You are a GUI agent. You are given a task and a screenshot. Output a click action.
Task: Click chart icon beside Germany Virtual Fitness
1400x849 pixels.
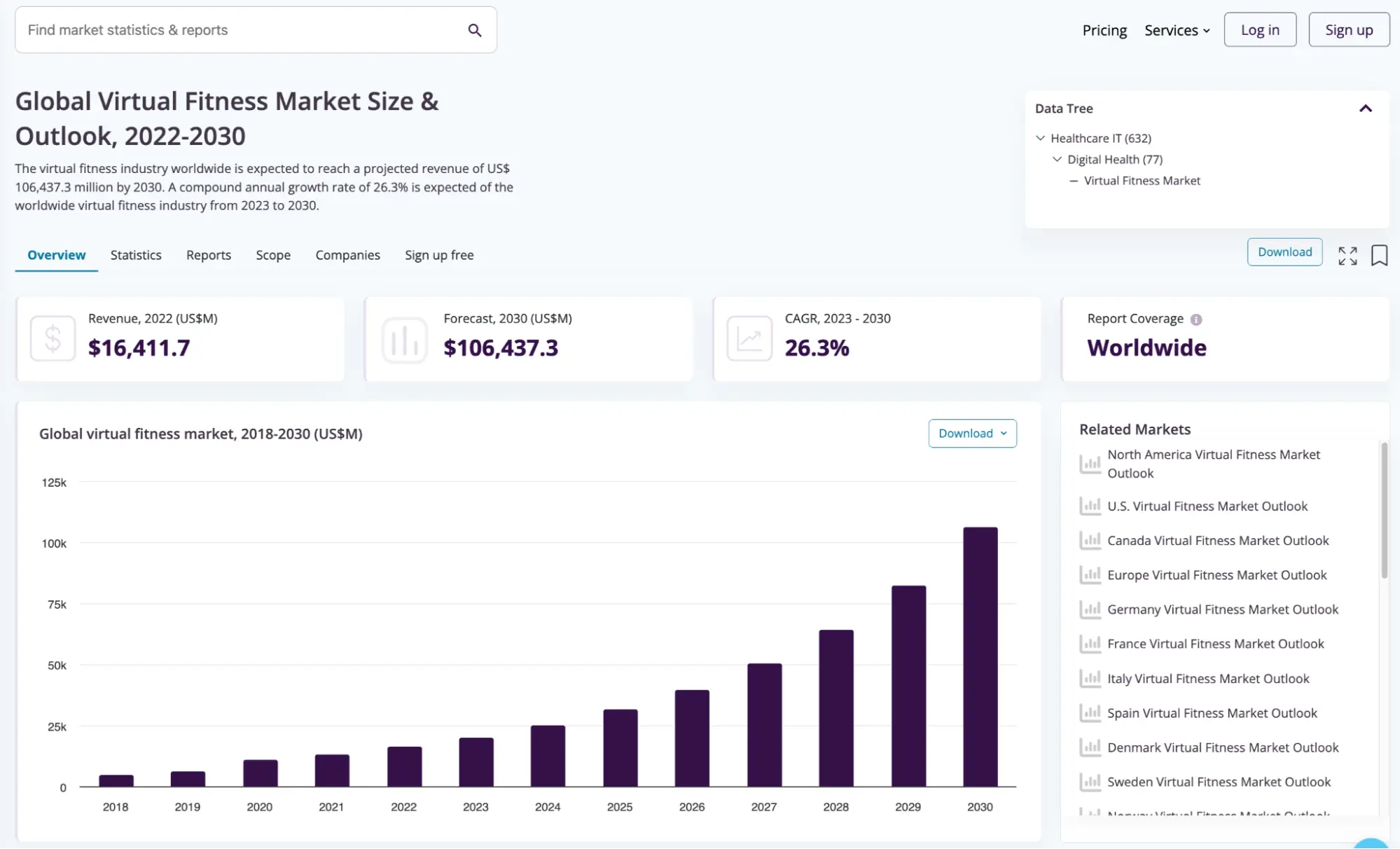[x=1090, y=609]
